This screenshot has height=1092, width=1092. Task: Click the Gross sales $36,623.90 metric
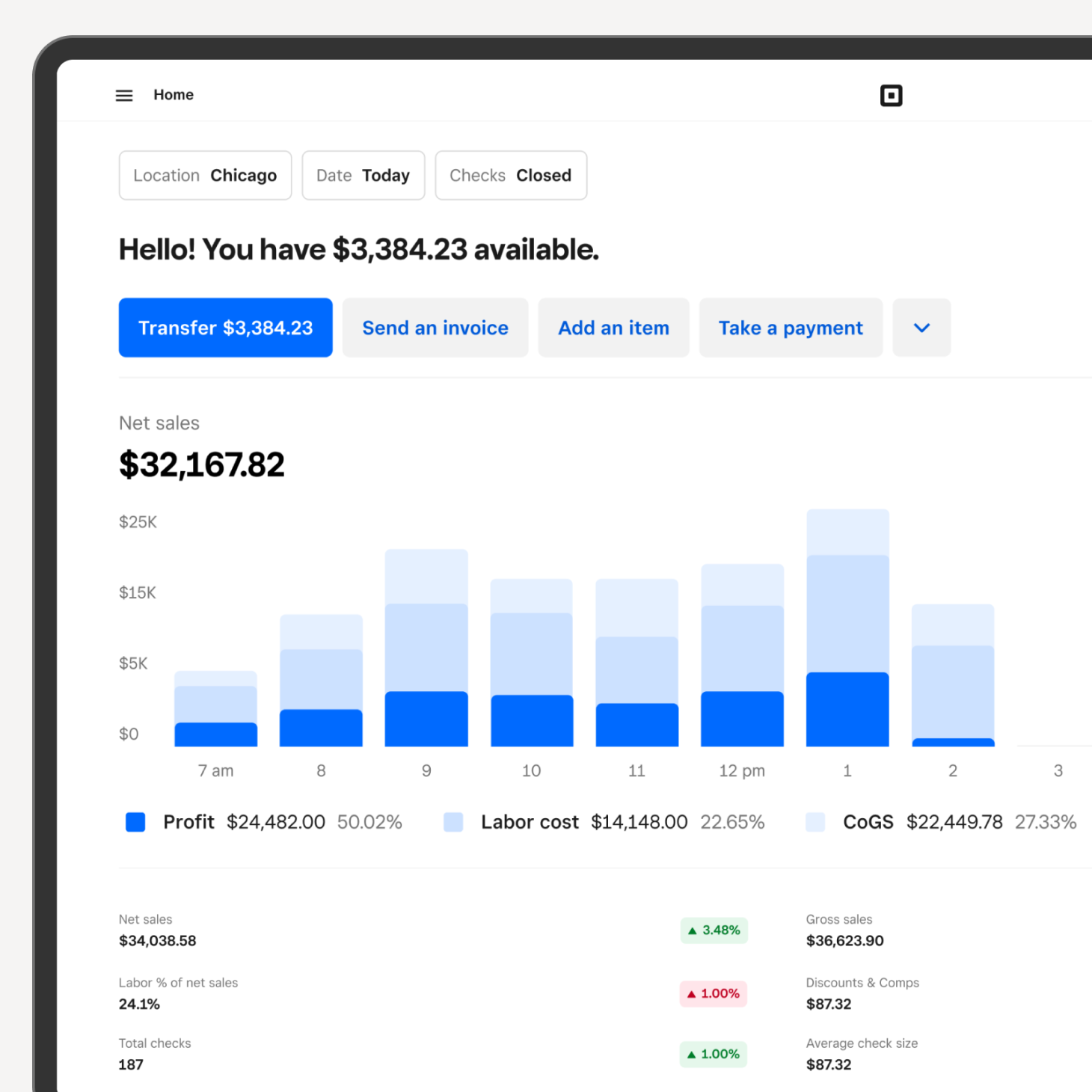(844, 931)
